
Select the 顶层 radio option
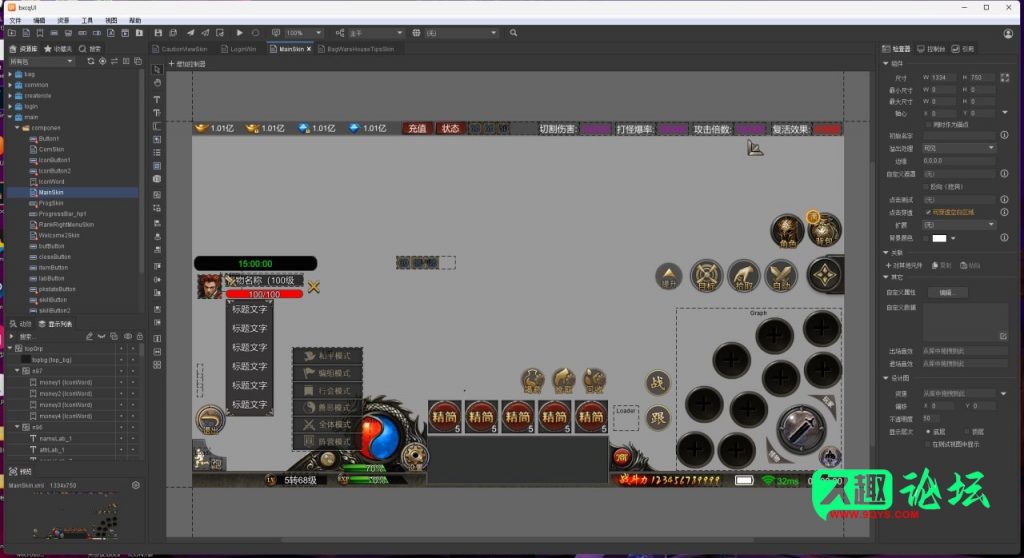[966, 432]
